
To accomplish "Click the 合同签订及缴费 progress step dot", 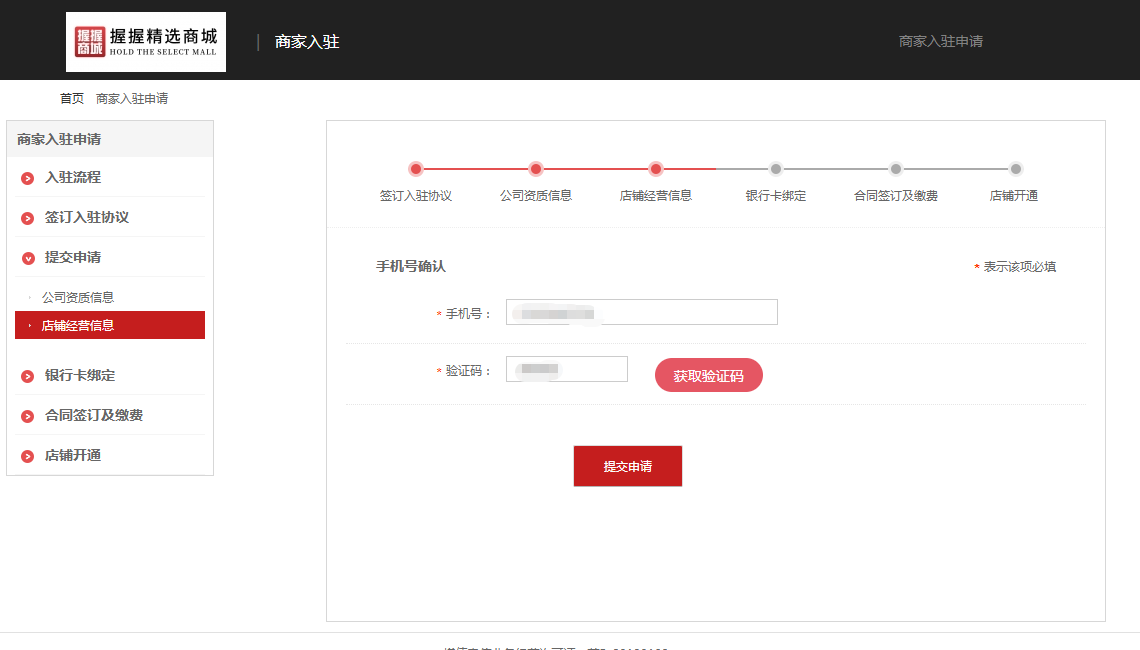I will pos(896,169).
